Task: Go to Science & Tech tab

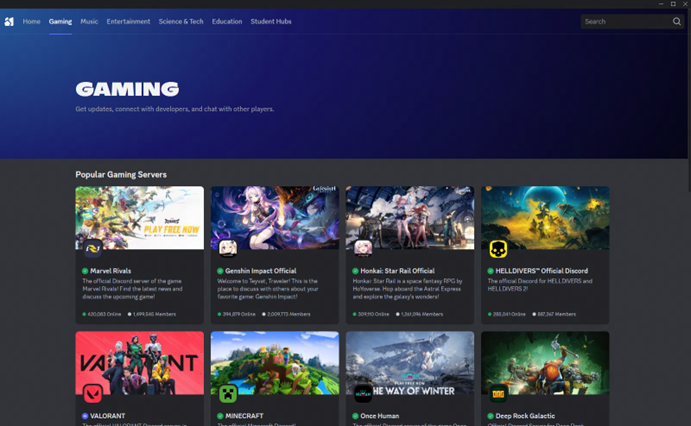Action: coord(181,21)
